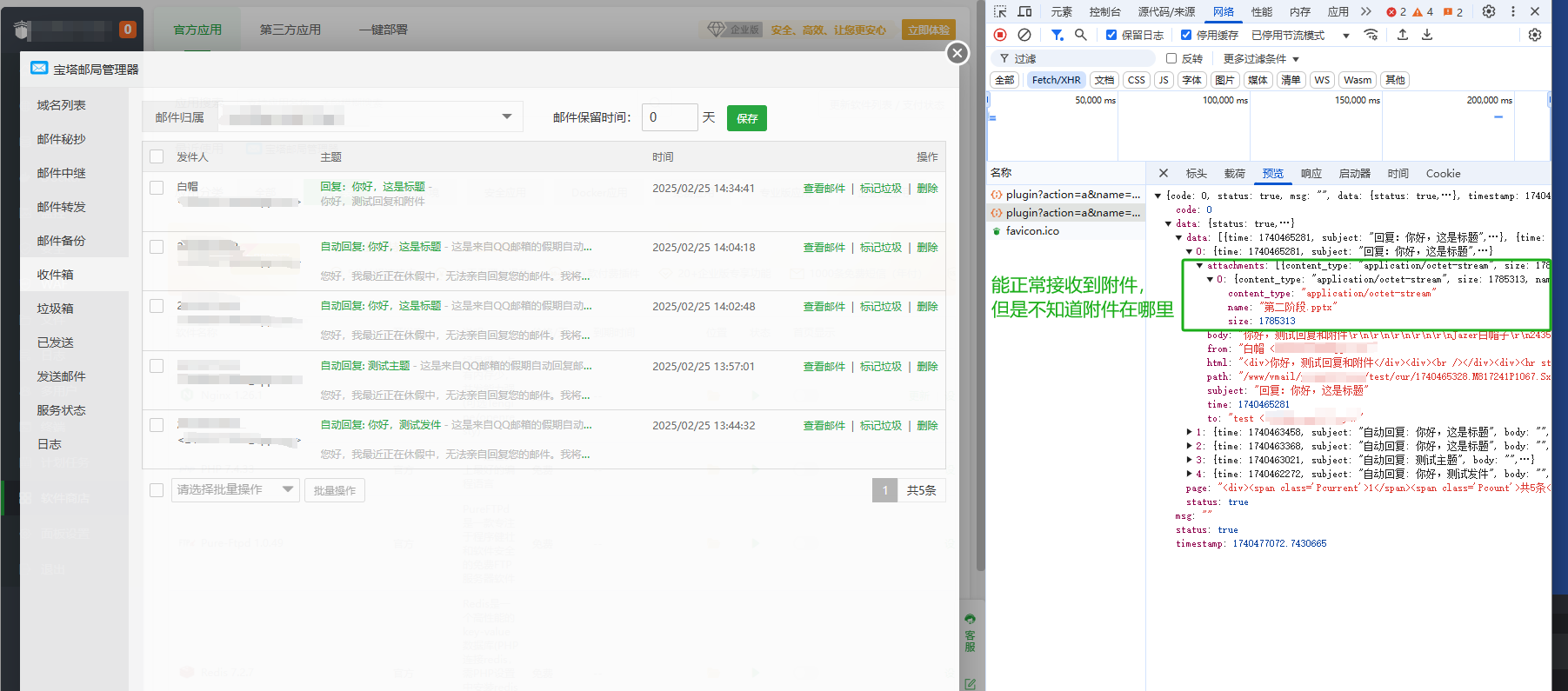This screenshot has height=691, width=1568.
Task: Switch to DevTools 元素 tab
Action: (1061, 11)
